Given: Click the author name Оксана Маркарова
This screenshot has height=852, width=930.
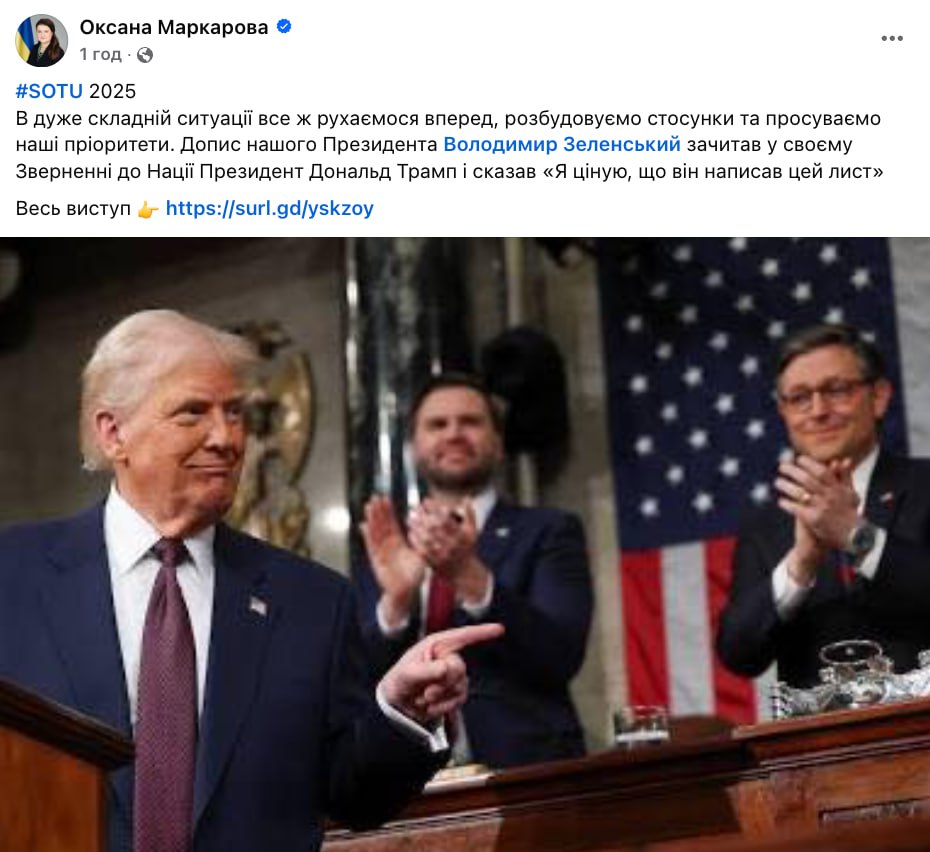Looking at the screenshot, I should [174, 27].
